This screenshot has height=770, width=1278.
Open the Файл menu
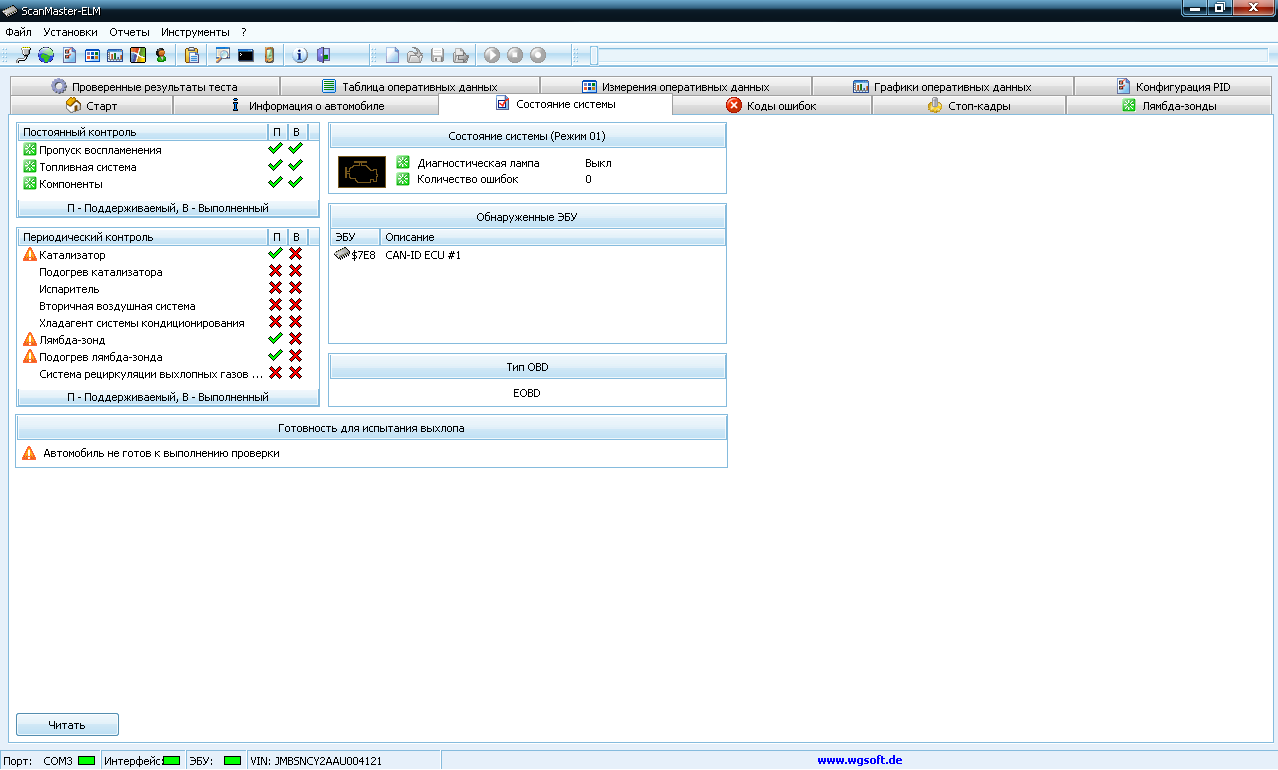click(x=18, y=32)
